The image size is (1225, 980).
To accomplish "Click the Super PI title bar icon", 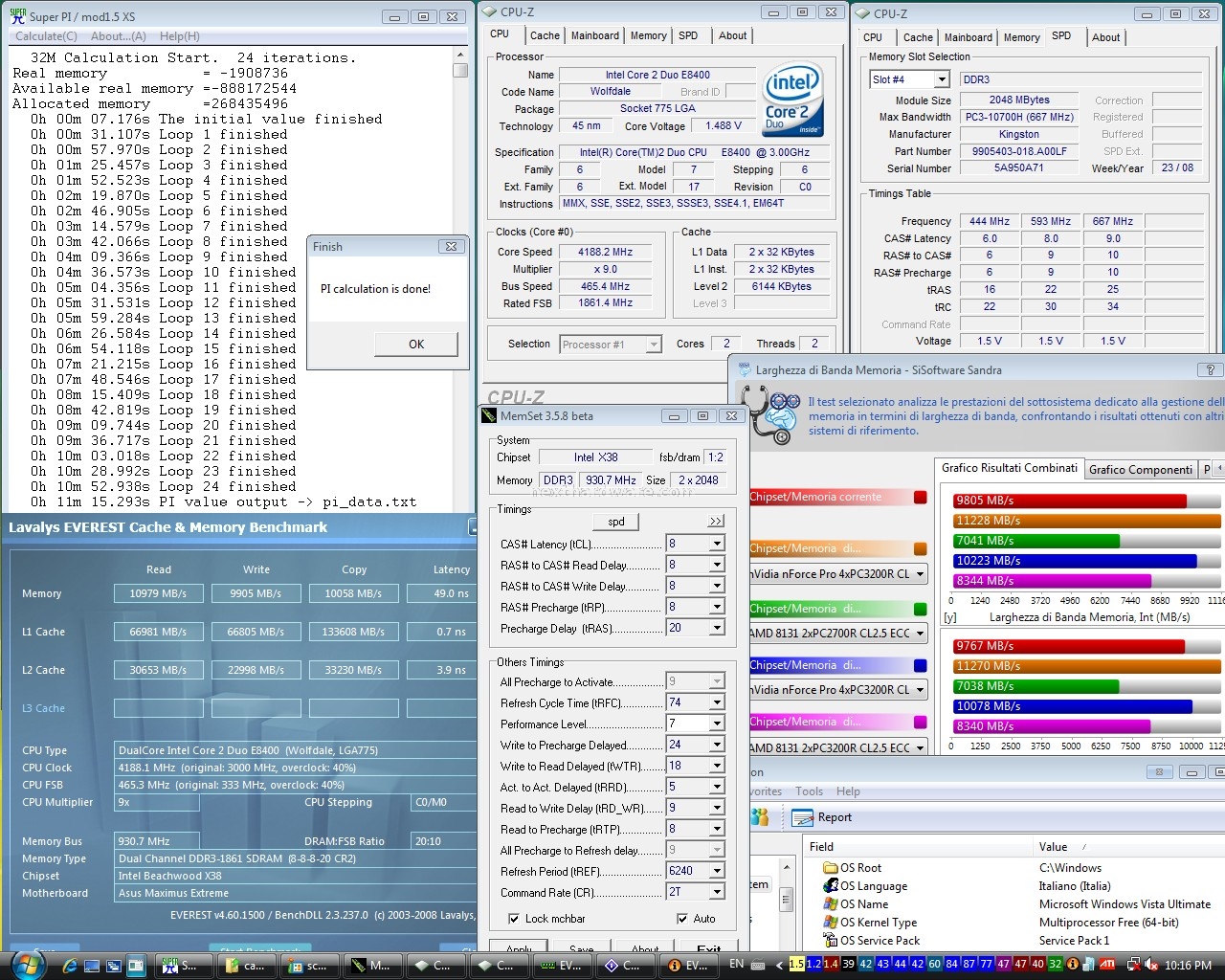I will point(17,16).
